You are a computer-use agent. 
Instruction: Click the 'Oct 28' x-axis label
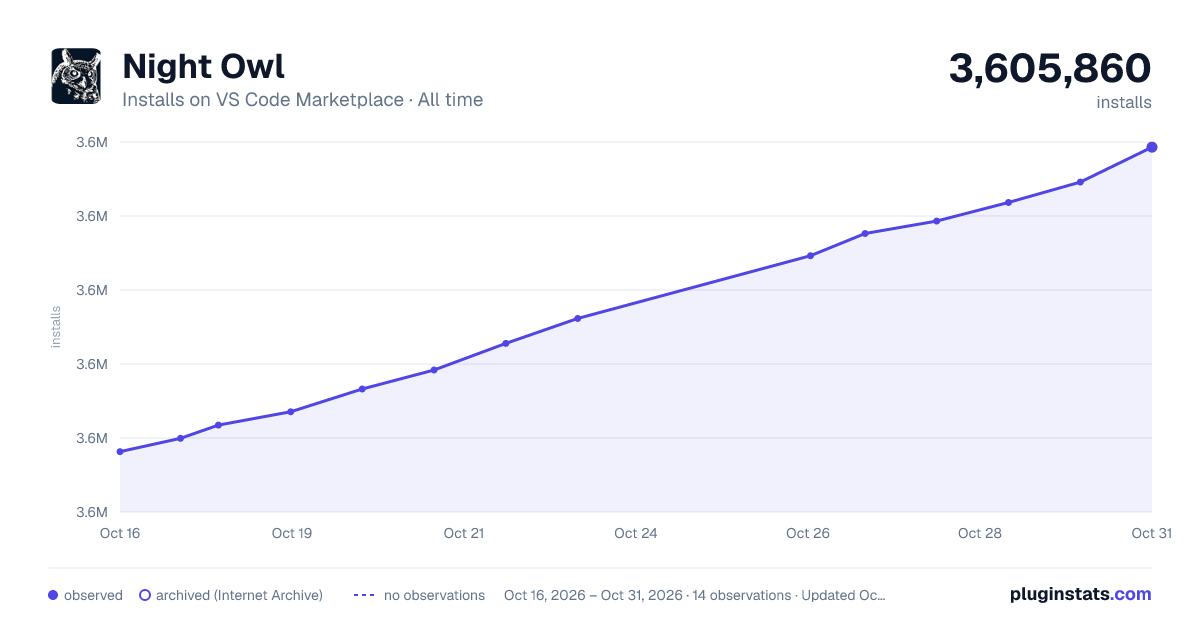980,533
